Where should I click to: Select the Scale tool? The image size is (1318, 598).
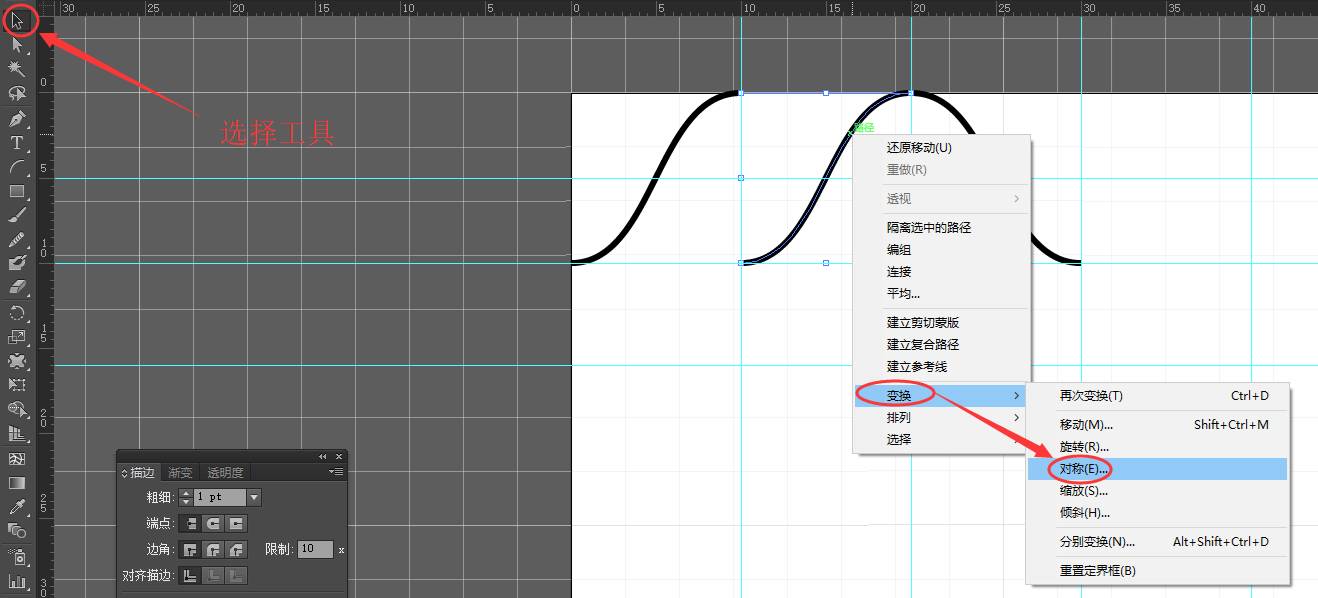coord(17,337)
